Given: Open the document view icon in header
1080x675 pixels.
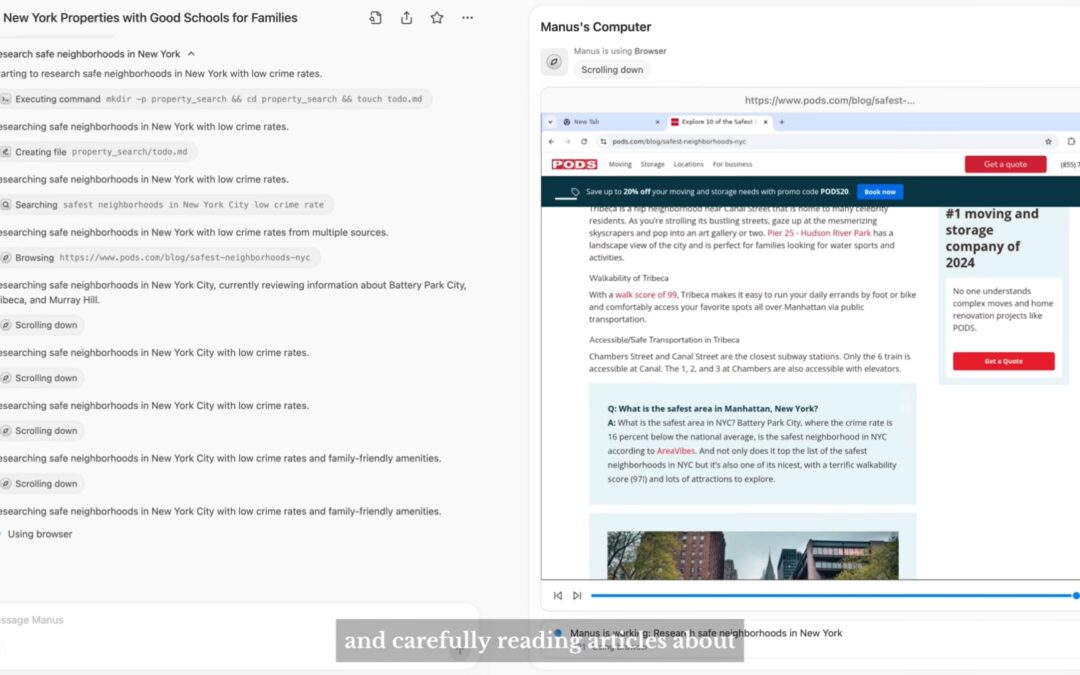Looking at the screenshot, I should 375,18.
